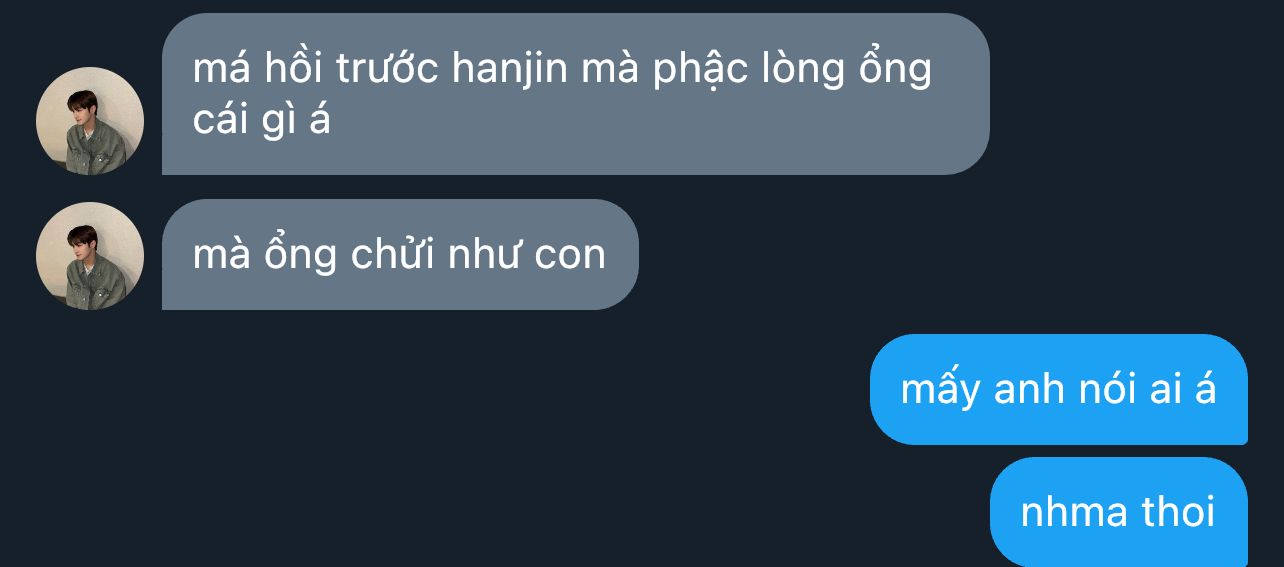The height and width of the screenshot is (567, 1284).
Task: Select the 'mà ổng chửi như con' bubble
Action: pyautogui.click(x=400, y=255)
